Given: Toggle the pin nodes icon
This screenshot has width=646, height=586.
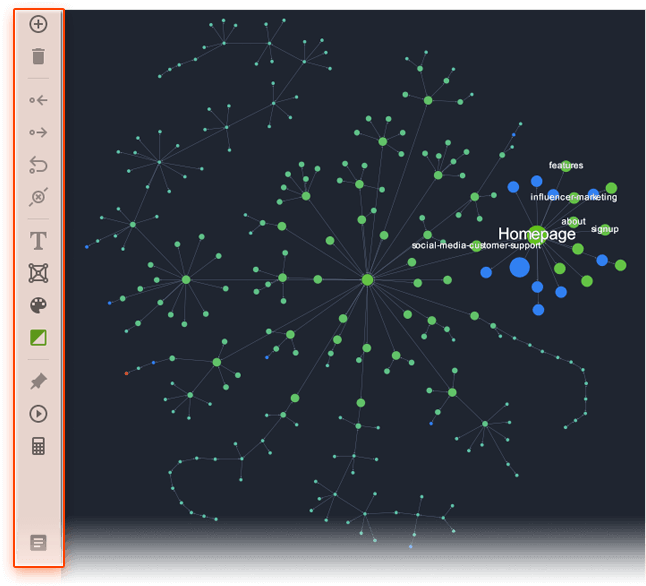Looking at the screenshot, I should click(39, 381).
